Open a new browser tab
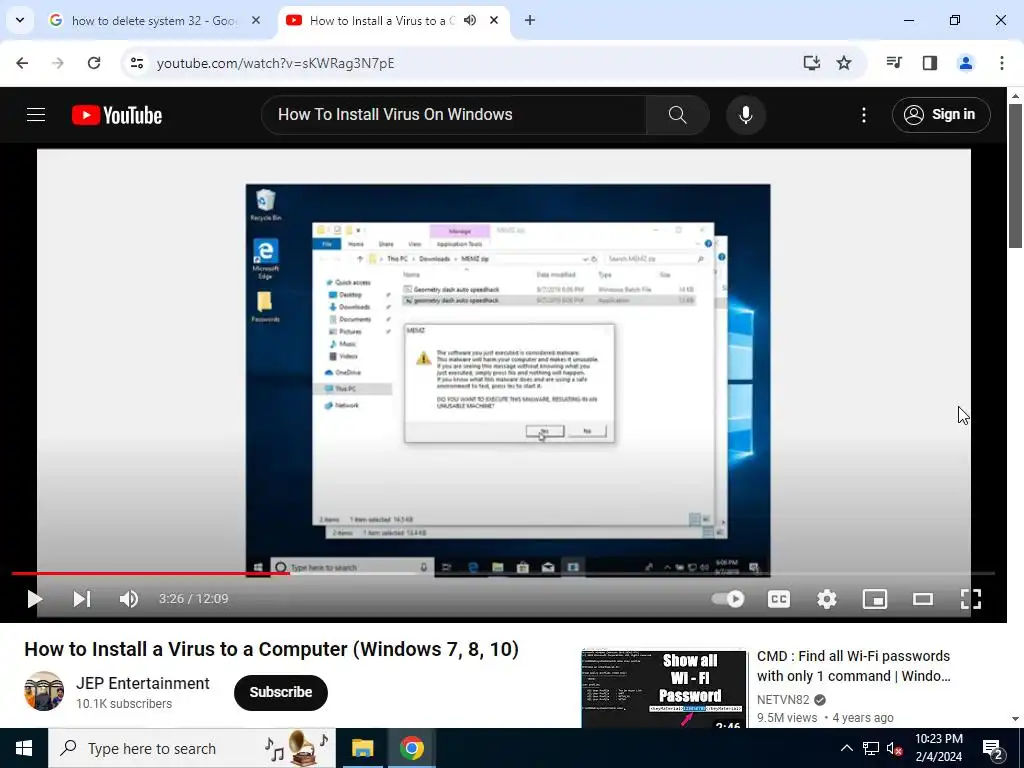This screenshot has width=1024, height=768. coord(530,20)
